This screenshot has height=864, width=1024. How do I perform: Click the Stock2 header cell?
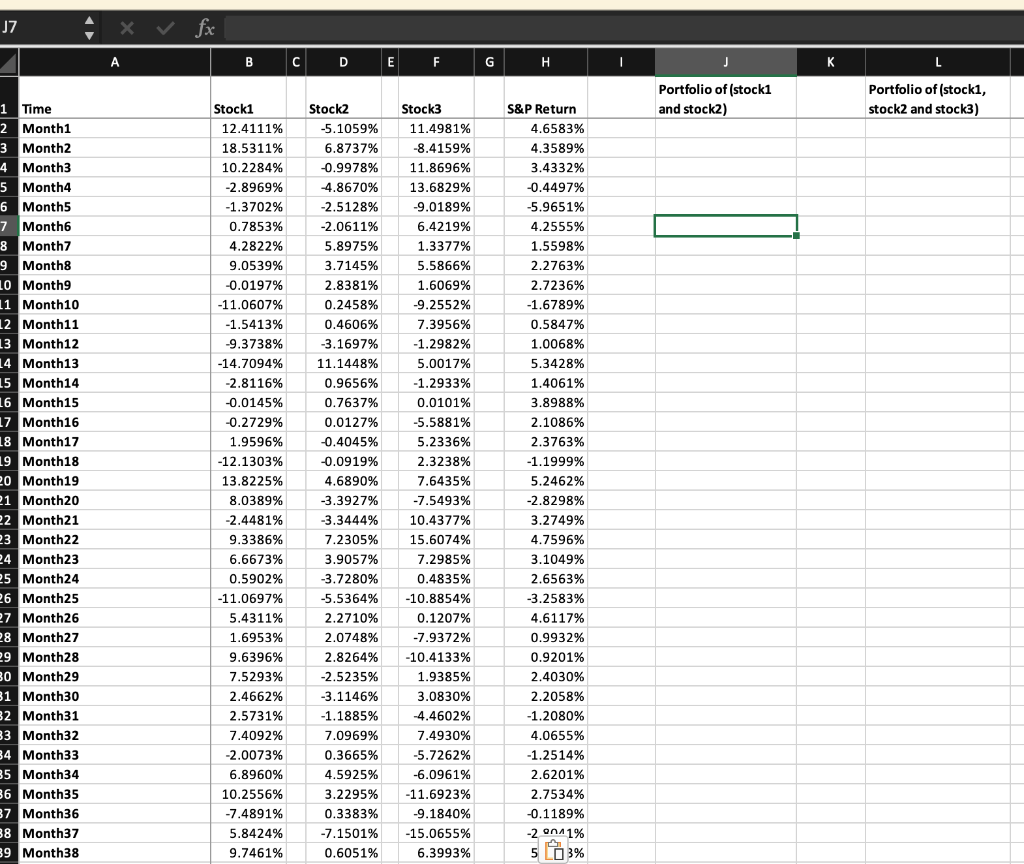344,98
